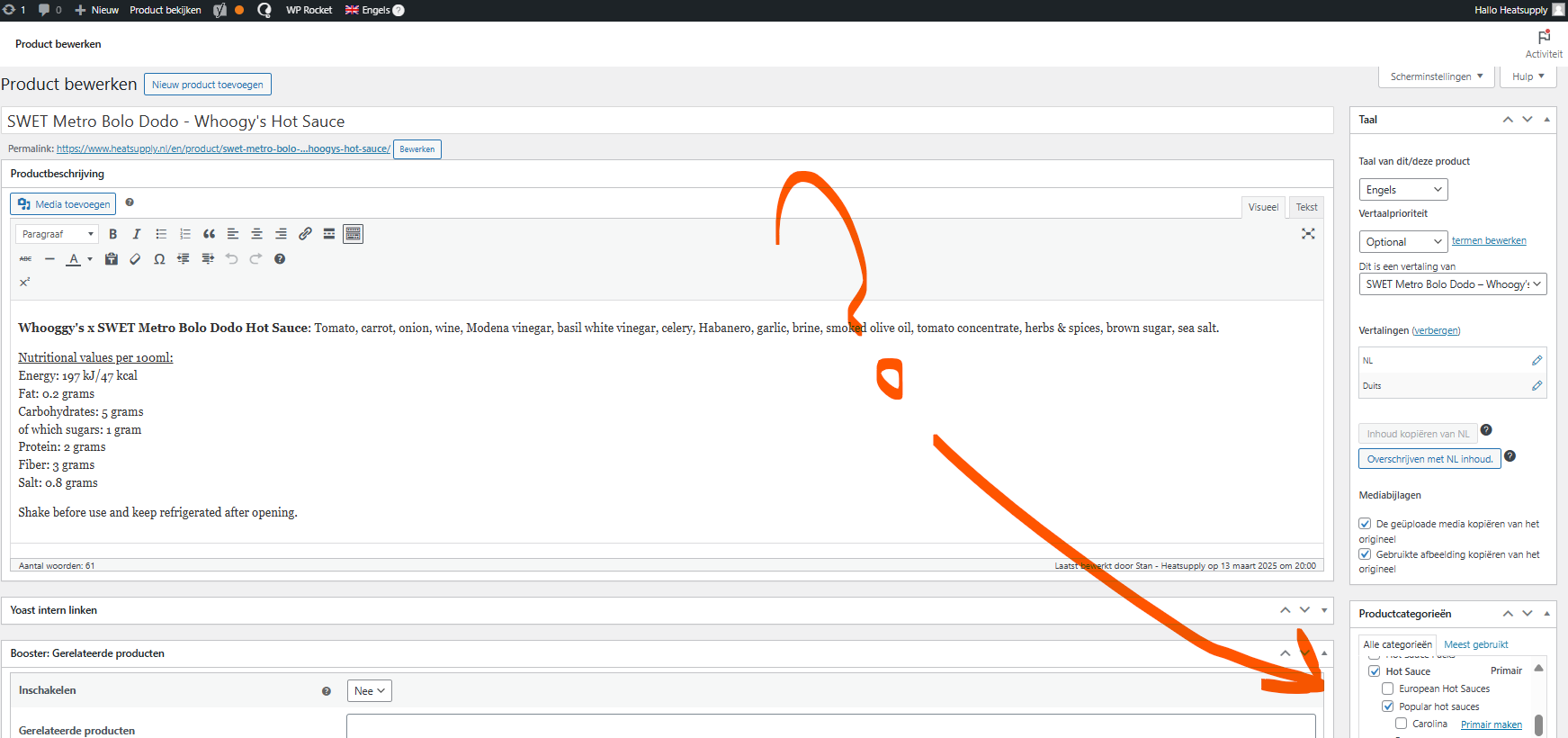The height and width of the screenshot is (738, 1568).
Task: Open the termen bewerken link
Action: 1489,240
